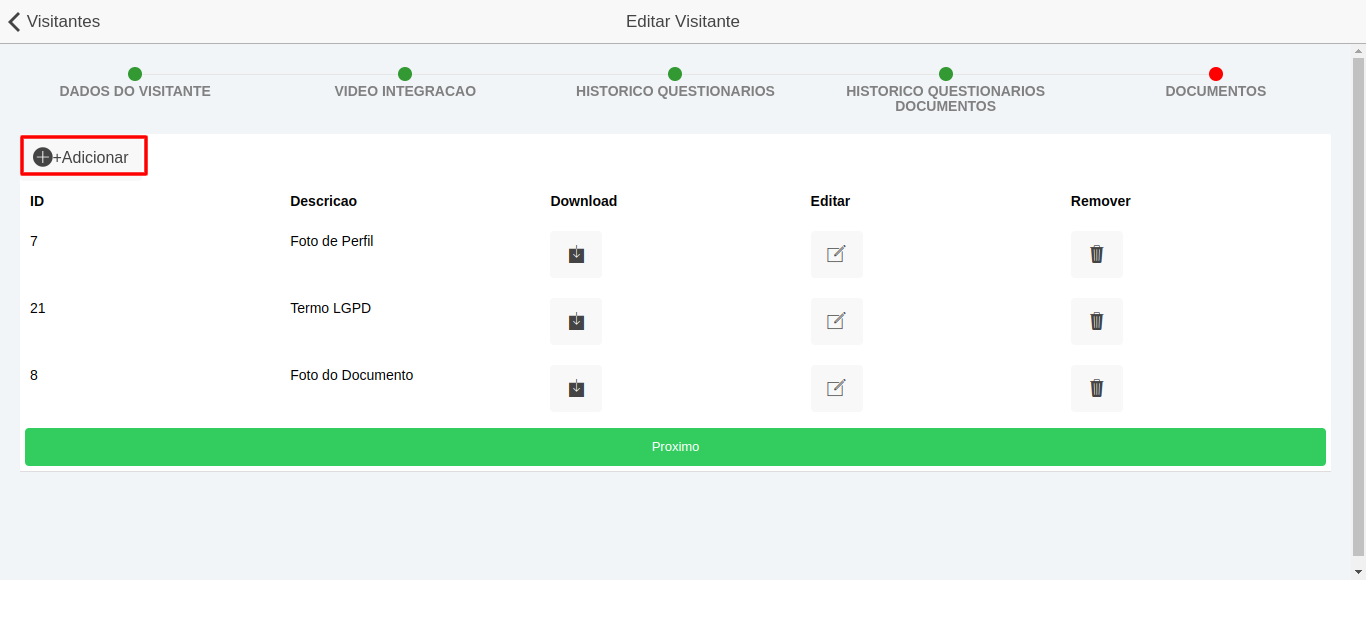Select the HISTORICO QUESTIONARIOS step
The height and width of the screenshot is (623, 1366).
click(675, 90)
